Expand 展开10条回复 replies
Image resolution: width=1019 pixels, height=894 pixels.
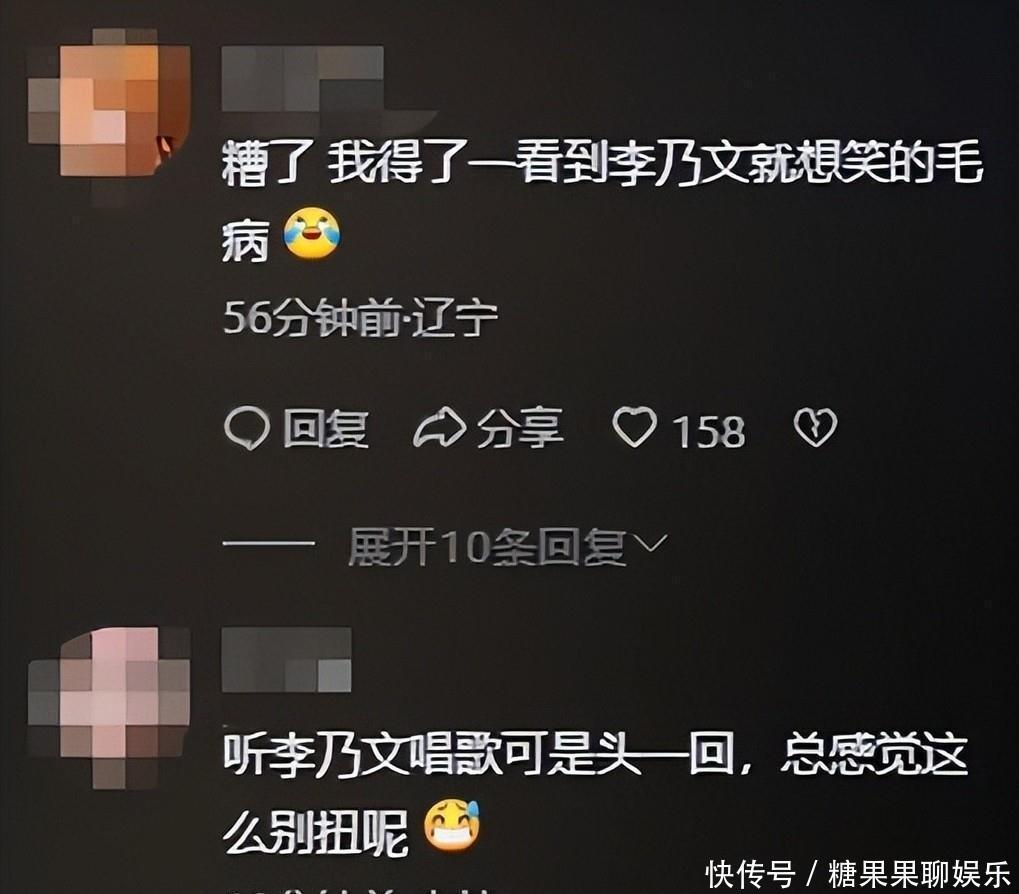[x=487, y=546]
